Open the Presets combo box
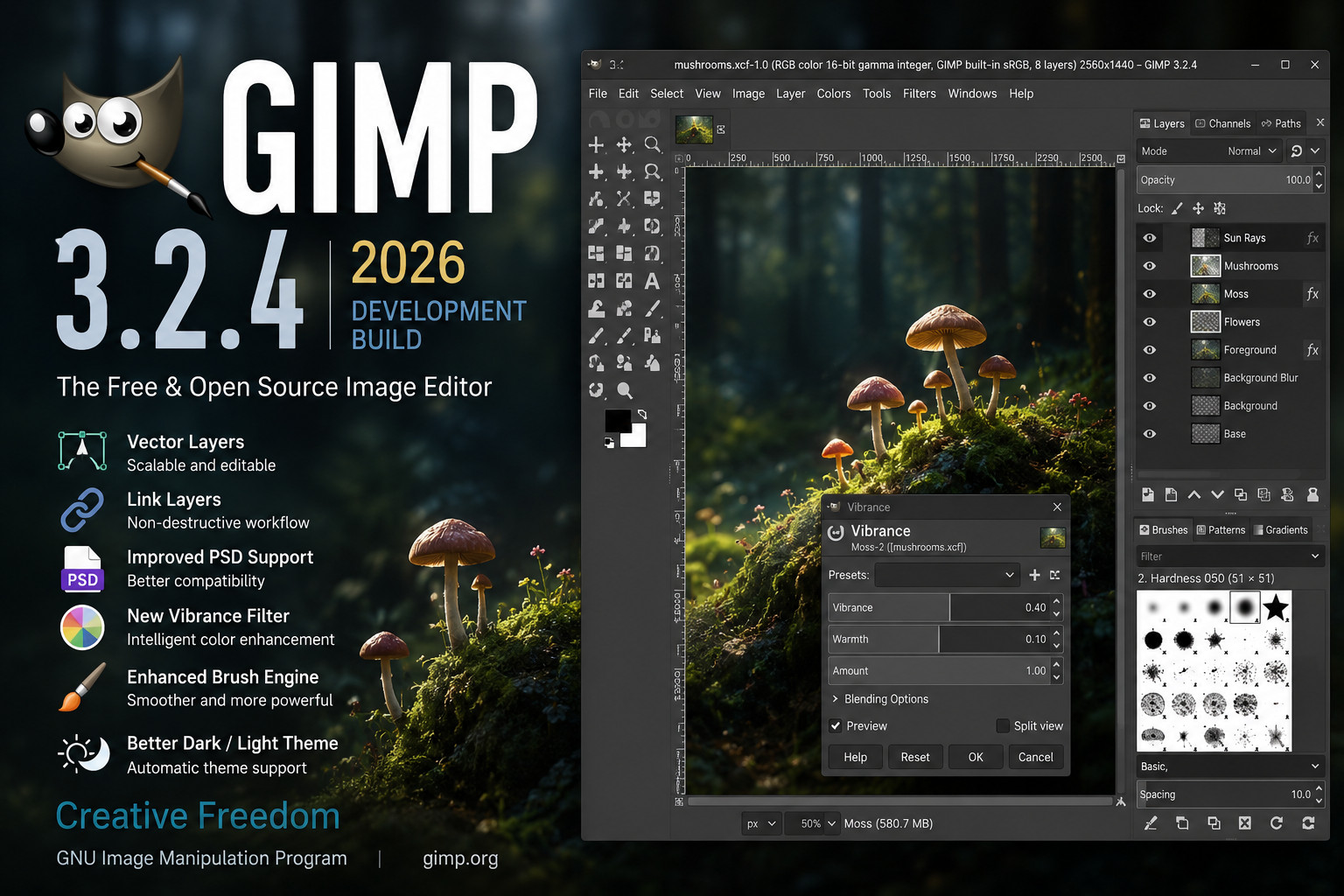Screen dimensions: 1344x896 [947, 575]
